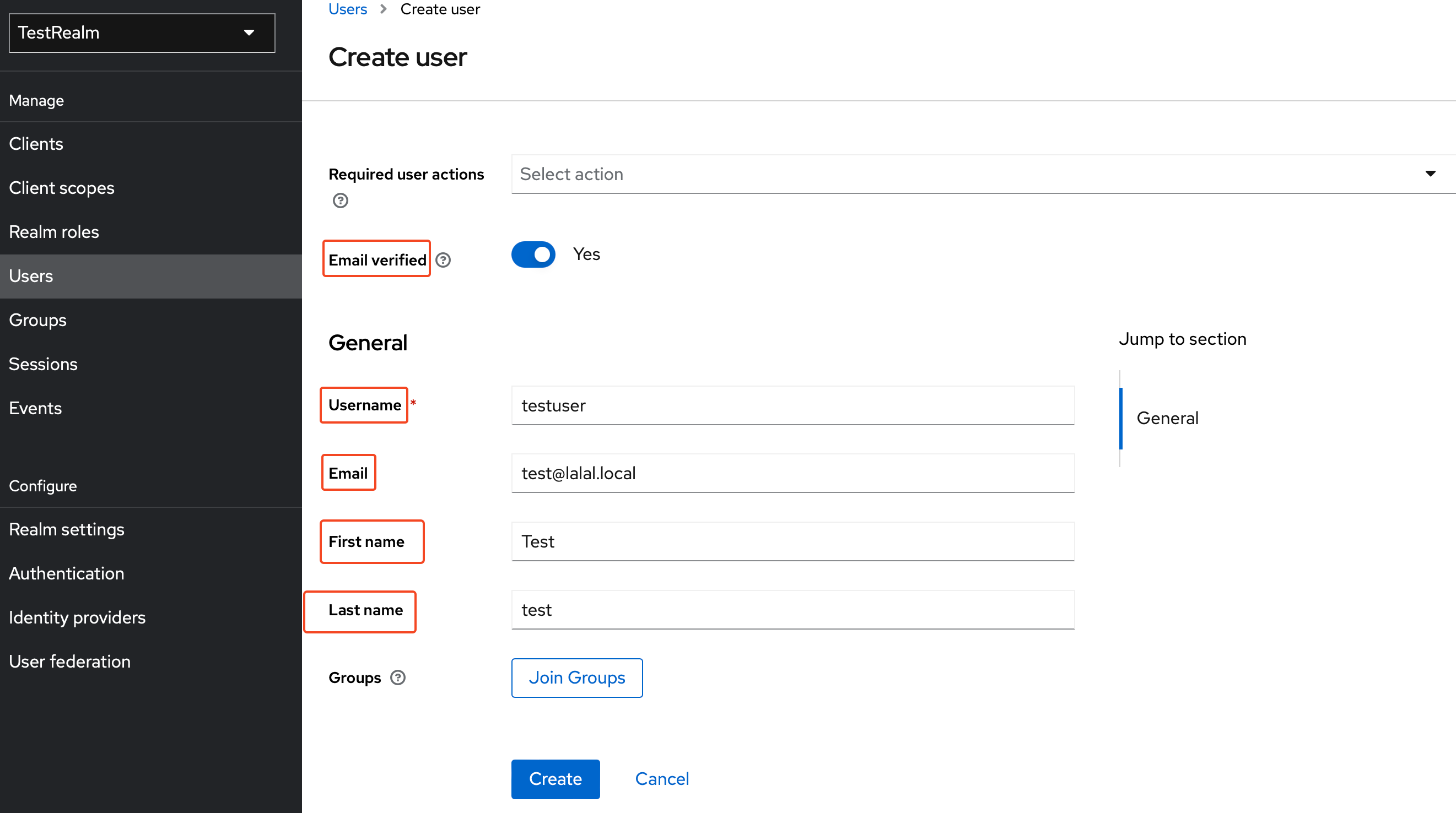Toggle the Email verified switch
The image size is (1456, 813).
533,254
